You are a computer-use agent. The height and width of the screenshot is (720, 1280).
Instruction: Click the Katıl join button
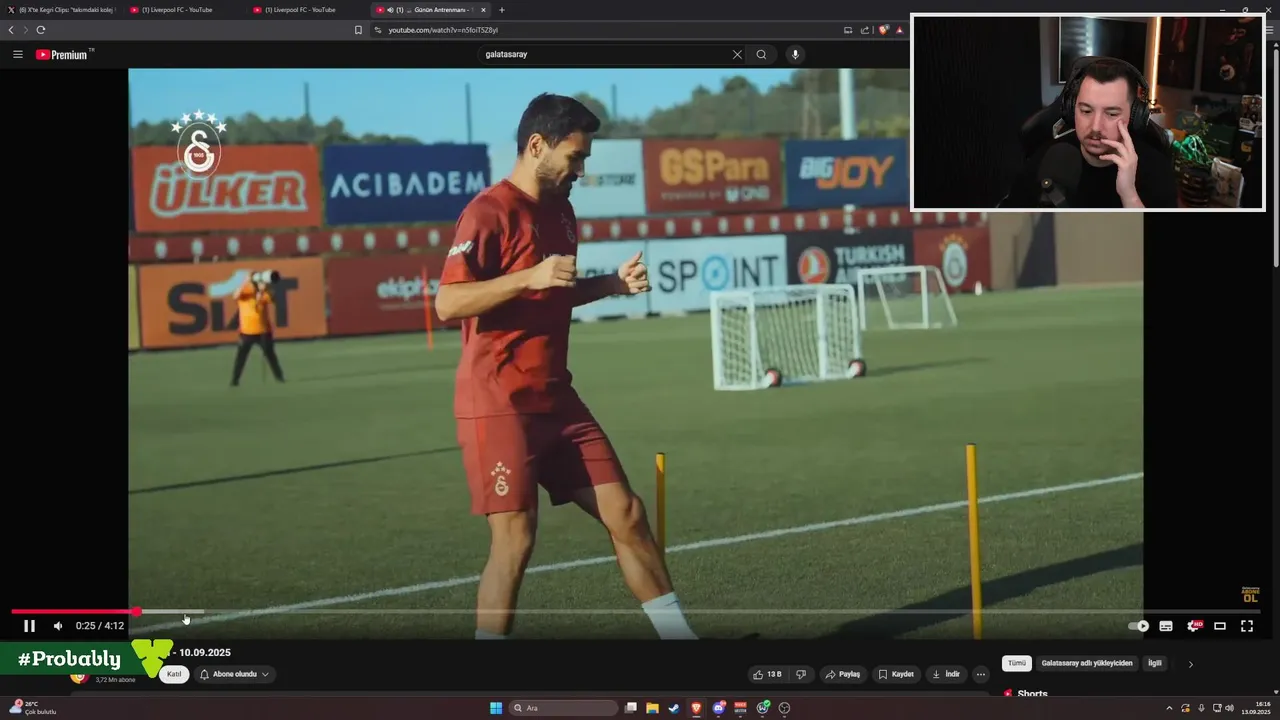pyautogui.click(x=174, y=674)
